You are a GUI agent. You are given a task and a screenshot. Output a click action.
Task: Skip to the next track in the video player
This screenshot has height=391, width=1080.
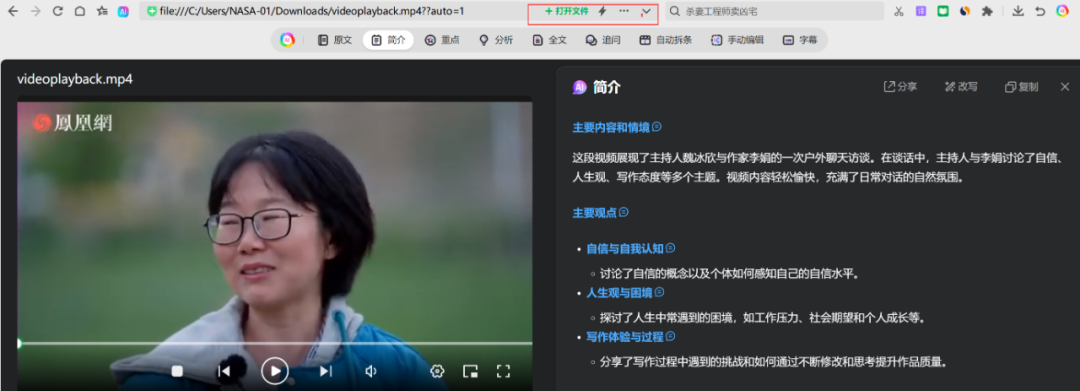click(326, 372)
